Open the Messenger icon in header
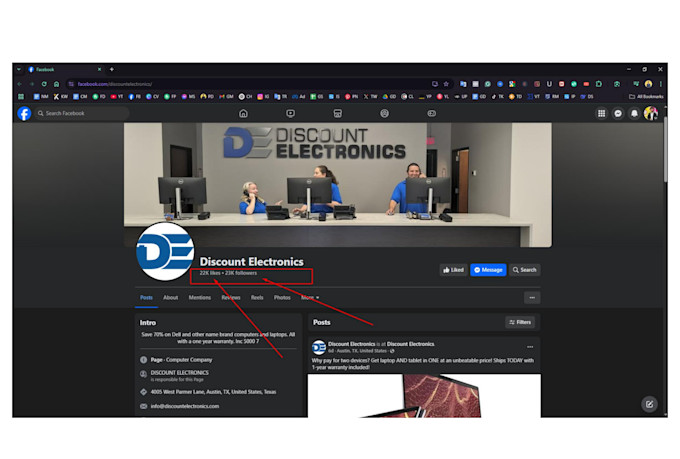The height and width of the screenshot is (459, 680). coord(618,114)
